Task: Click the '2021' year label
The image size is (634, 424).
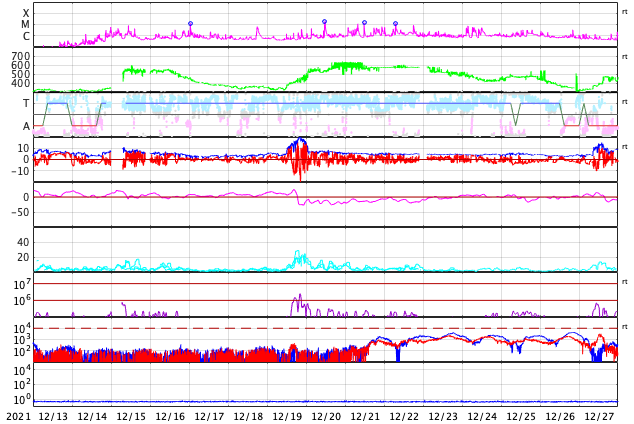Action: click(19, 417)
